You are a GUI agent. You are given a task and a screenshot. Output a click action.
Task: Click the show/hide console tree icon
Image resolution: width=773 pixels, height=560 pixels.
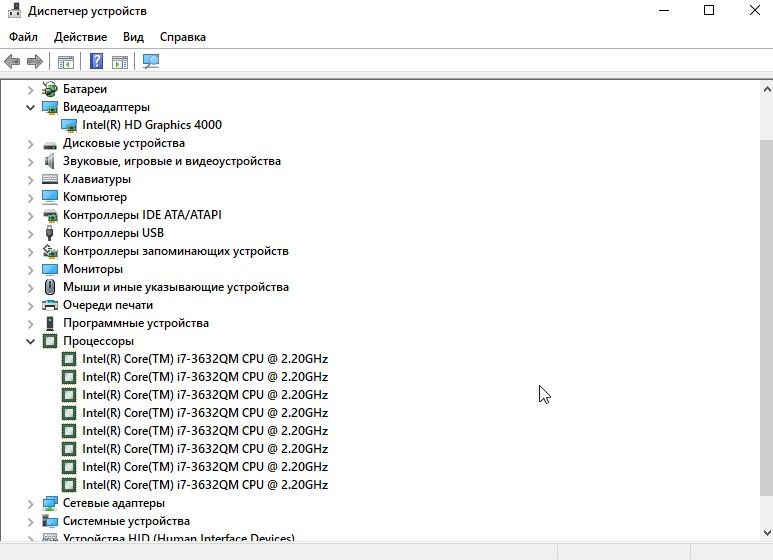(65, 62)
